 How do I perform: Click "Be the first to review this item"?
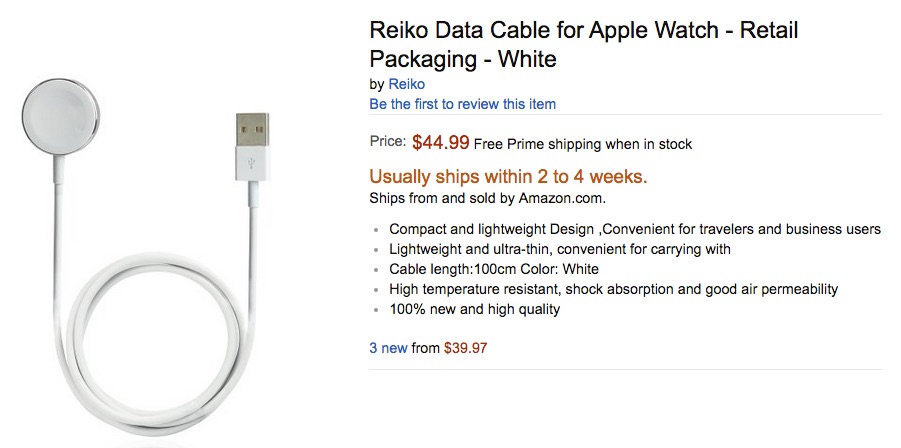click(x=462, y=104)
